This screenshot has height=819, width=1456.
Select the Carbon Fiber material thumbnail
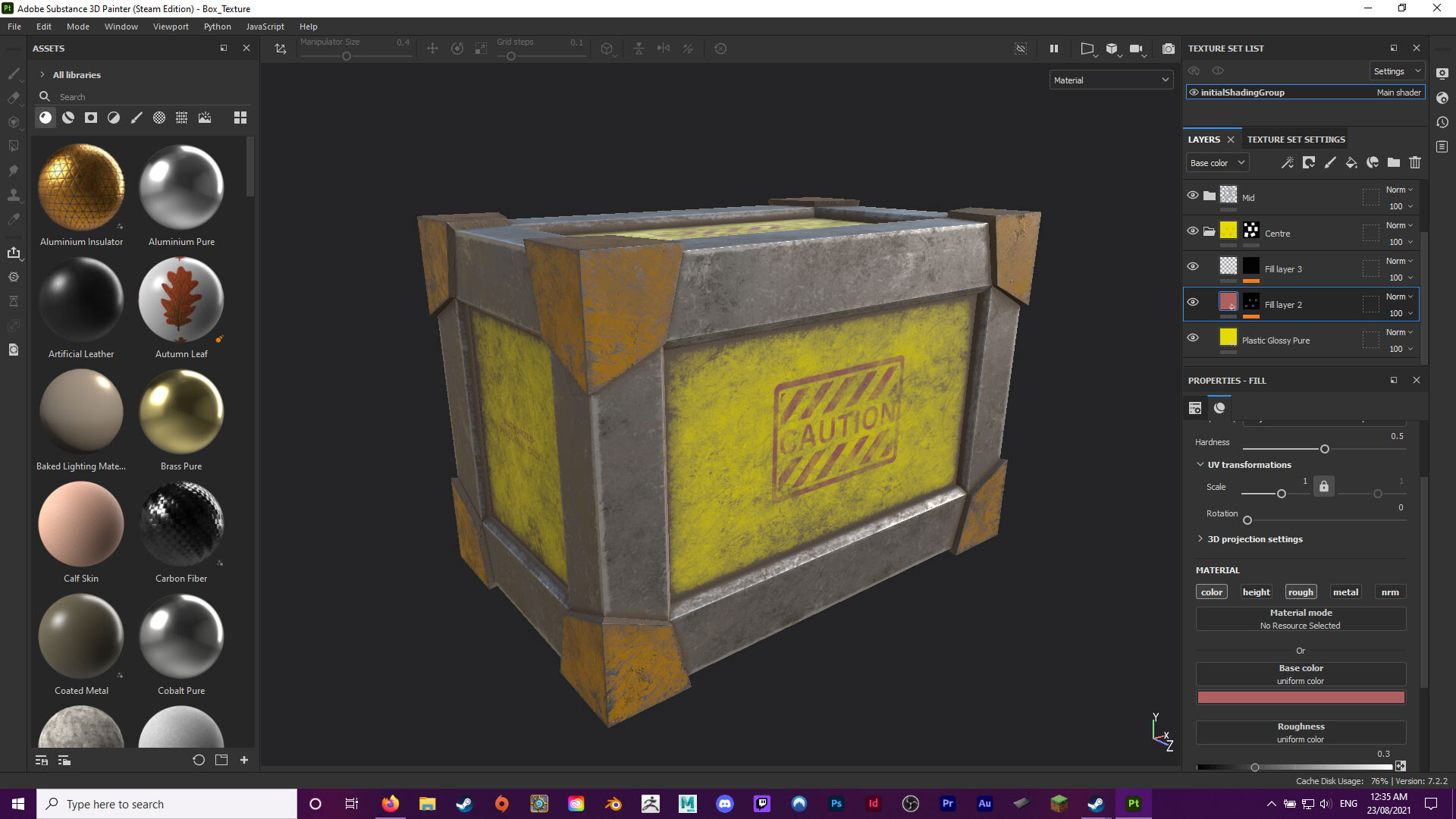pos(180,523)
